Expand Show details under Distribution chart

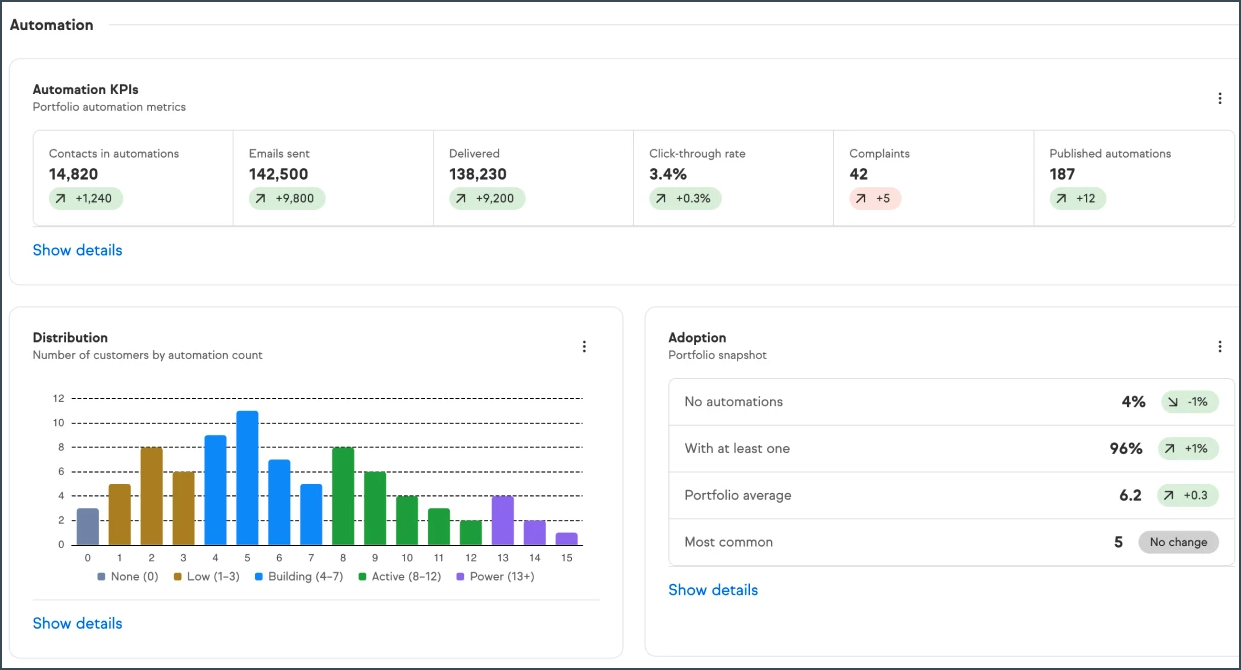77,623
